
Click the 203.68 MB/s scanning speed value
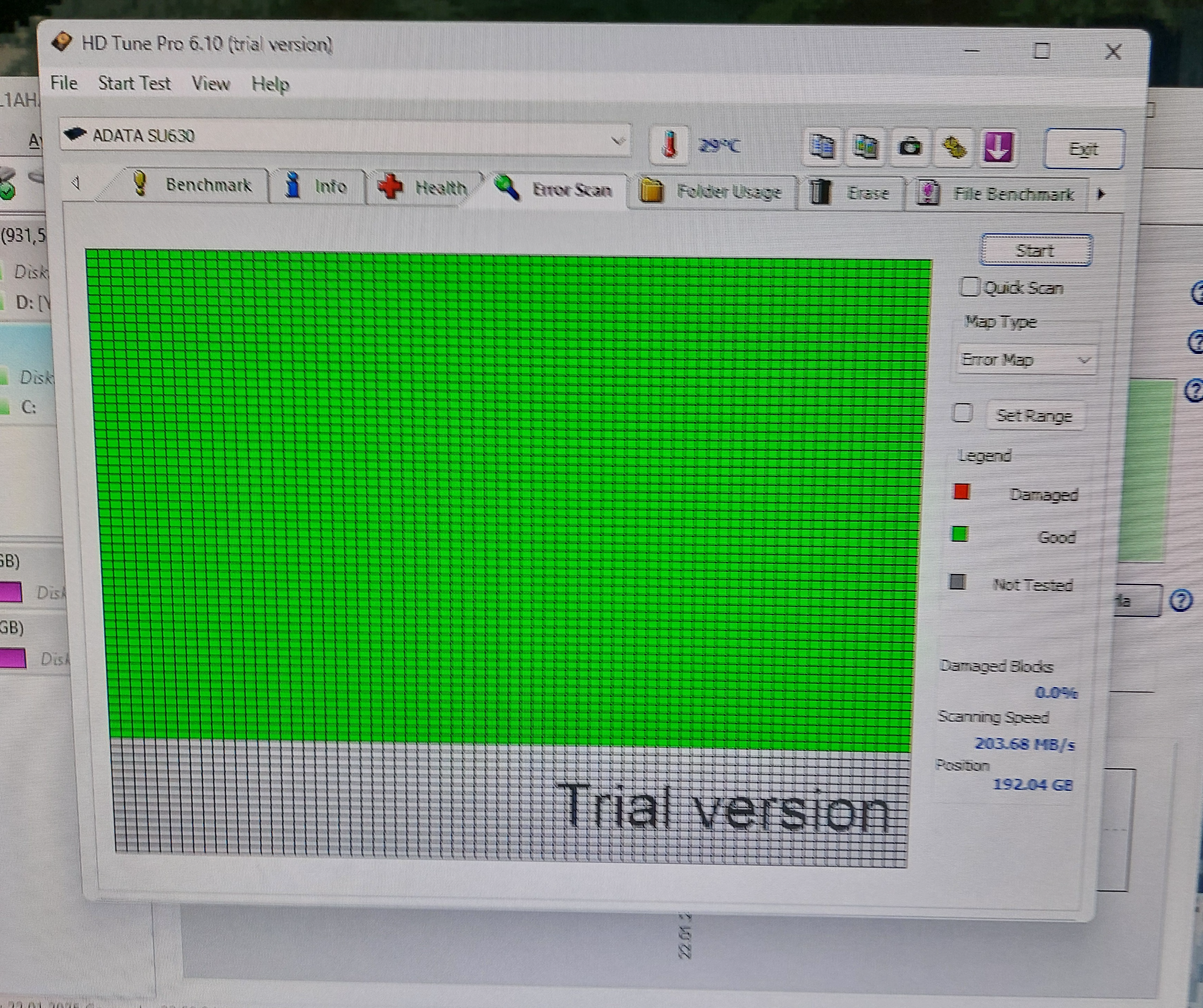[1024, 744]
